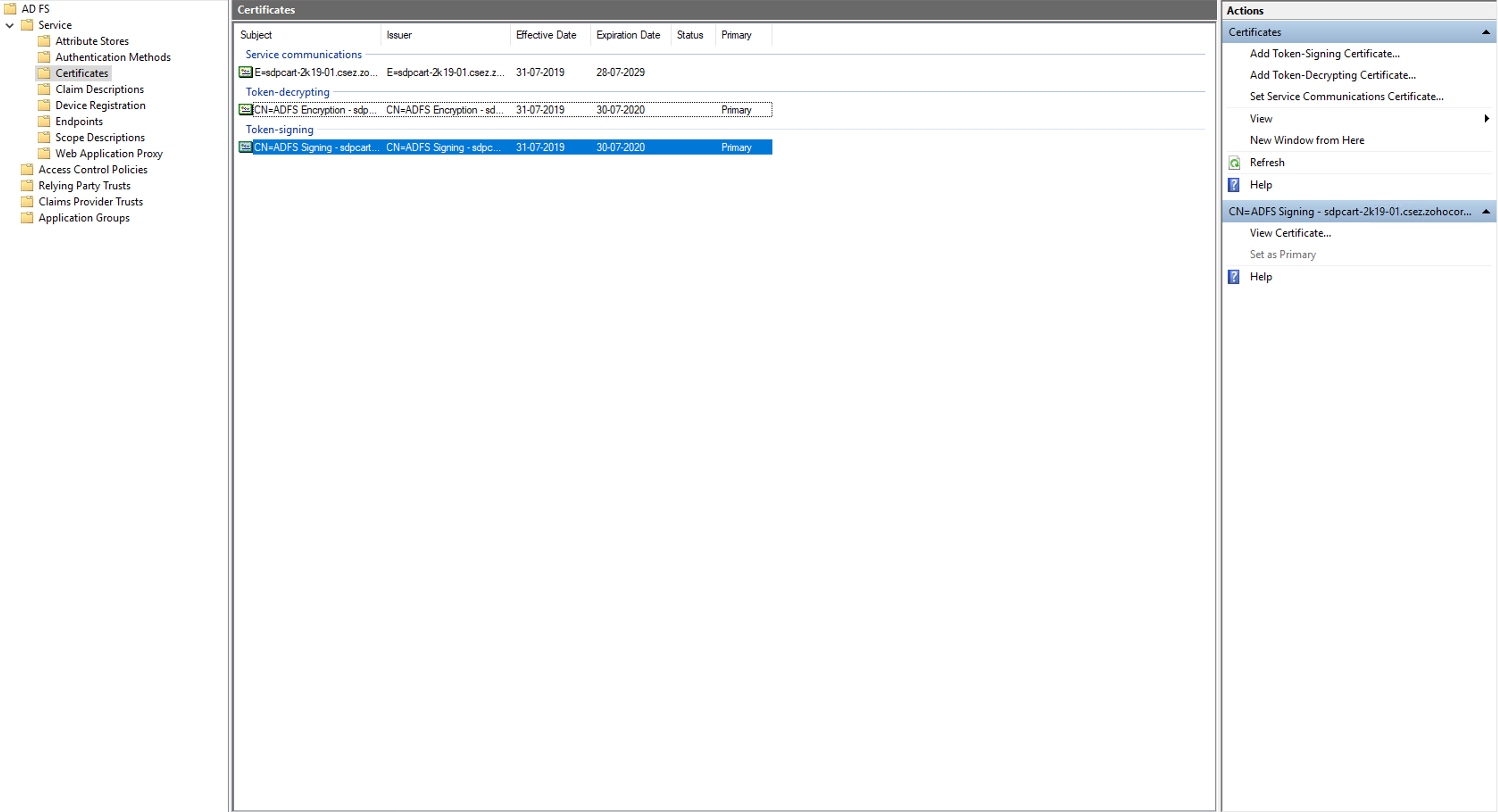Click the ADFS Encryption certificate icon
Screen dimensions: 1498x812
246,110
